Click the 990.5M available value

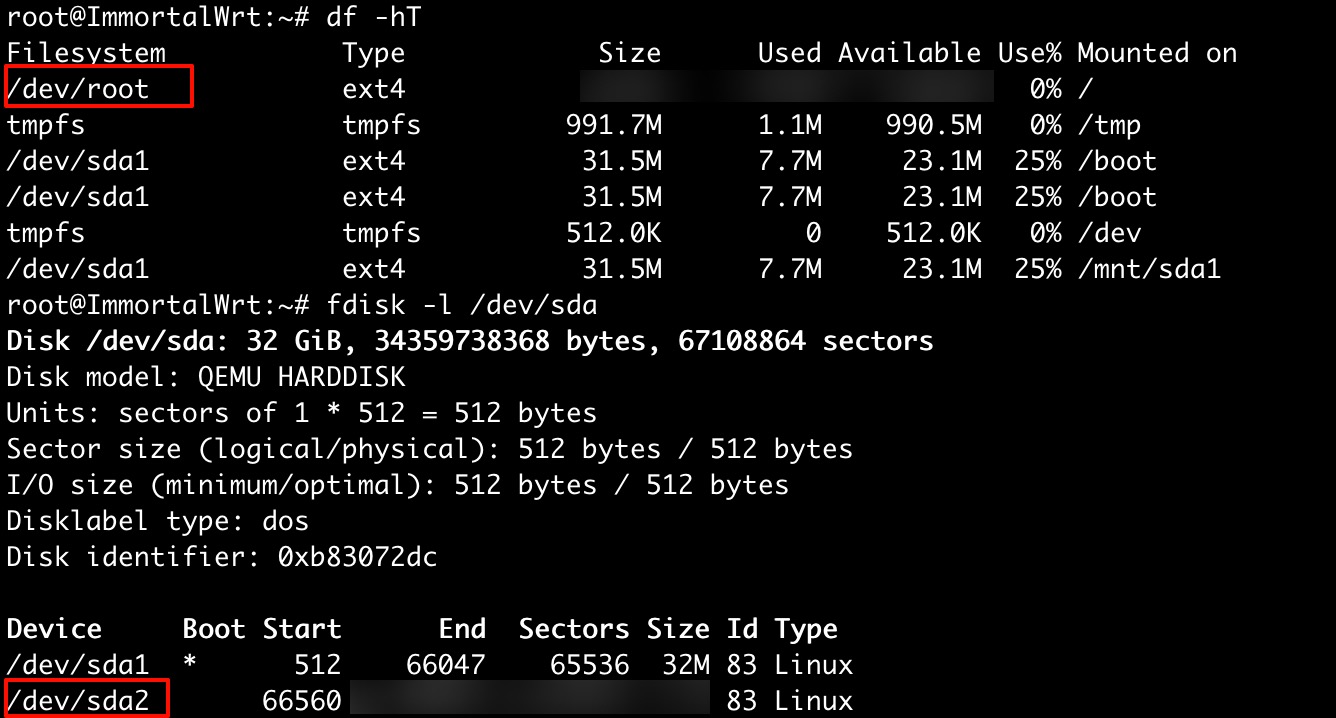point(933,125)
